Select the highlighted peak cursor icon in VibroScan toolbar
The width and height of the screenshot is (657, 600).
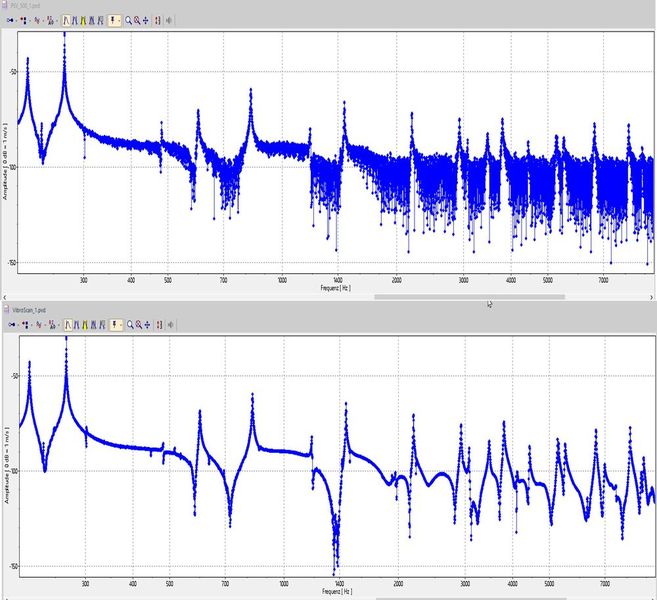tap(68, 325)
